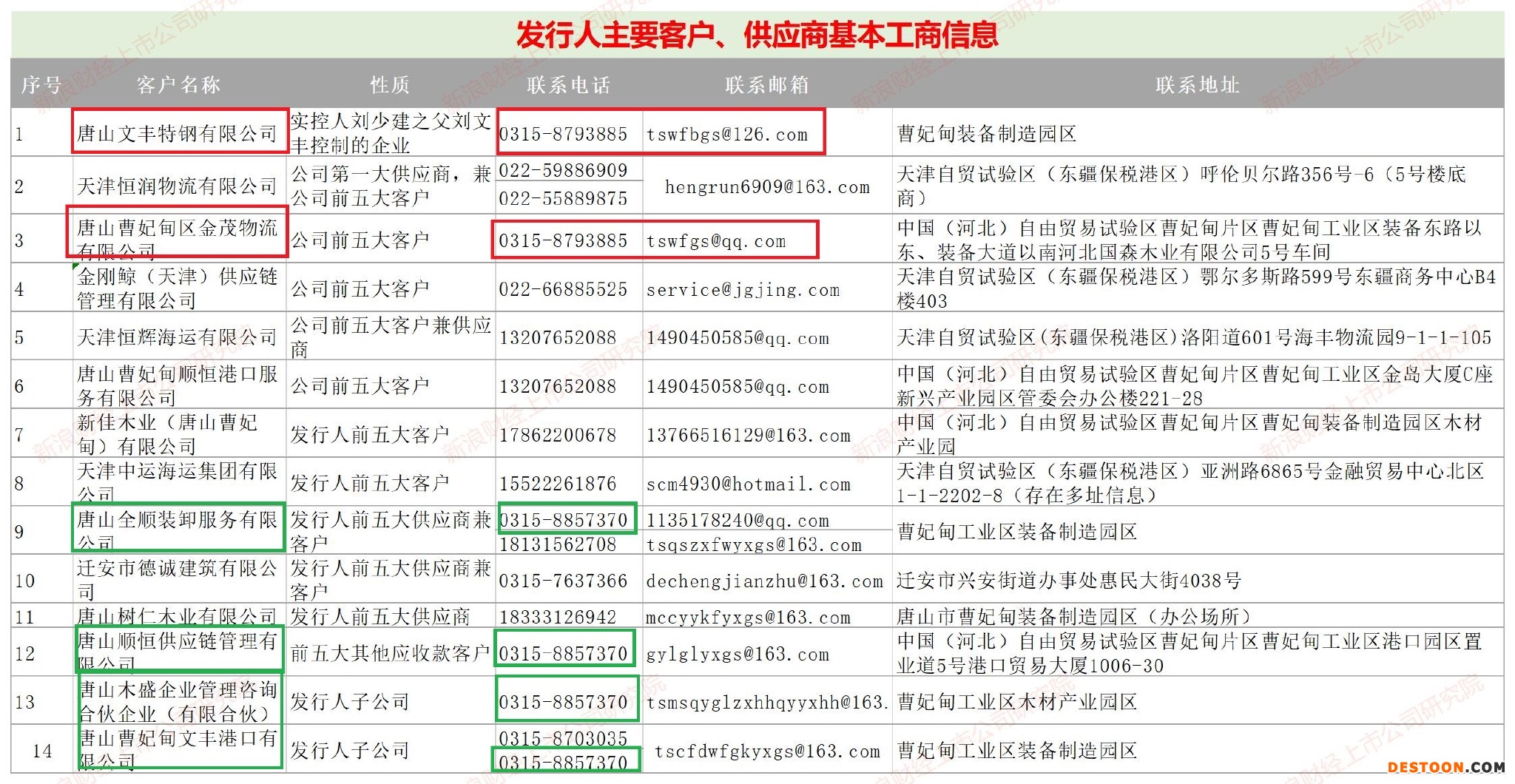
Task: Click the email tswfbgs@126.com
Action: pyautogui.click(x=727, y=135)
